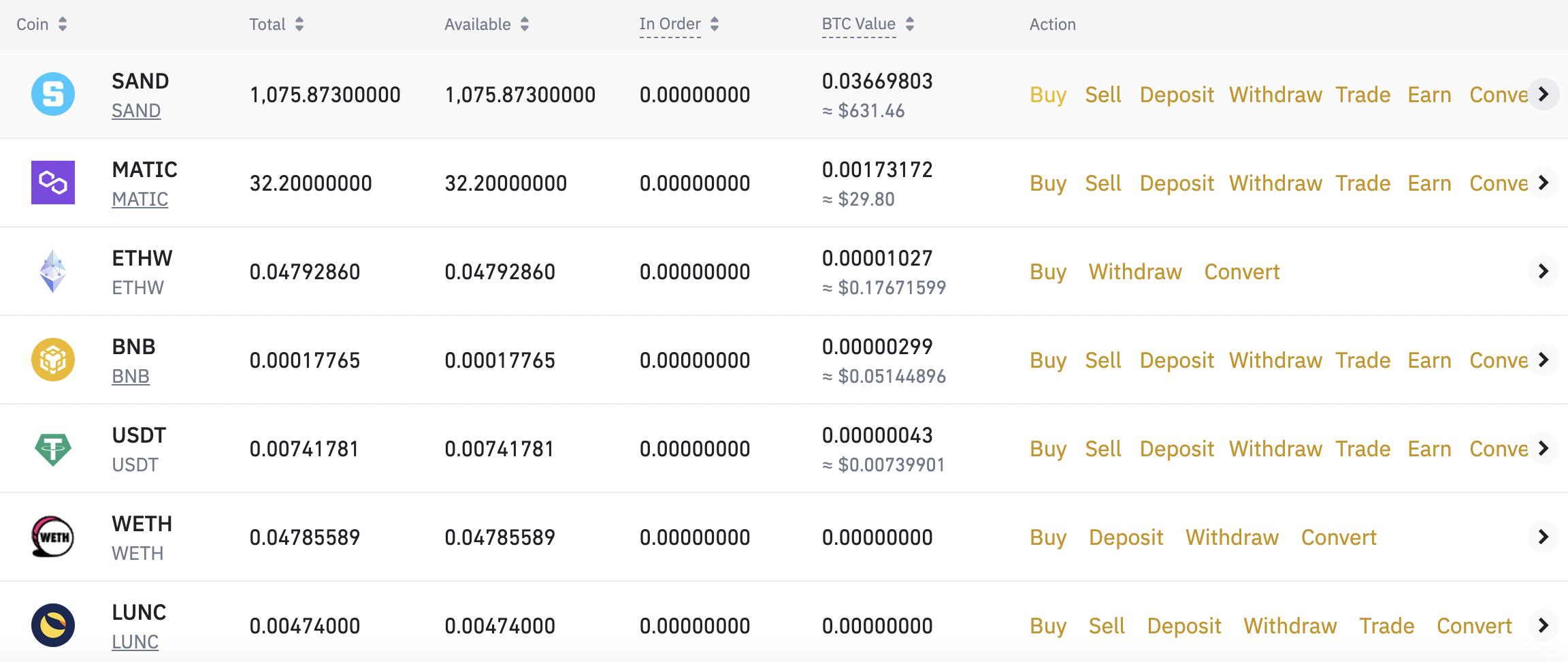The width and height of the screenshot is (1568, 662).
Task: Expand more actions for LUNC row
Action: [1543, 625]
